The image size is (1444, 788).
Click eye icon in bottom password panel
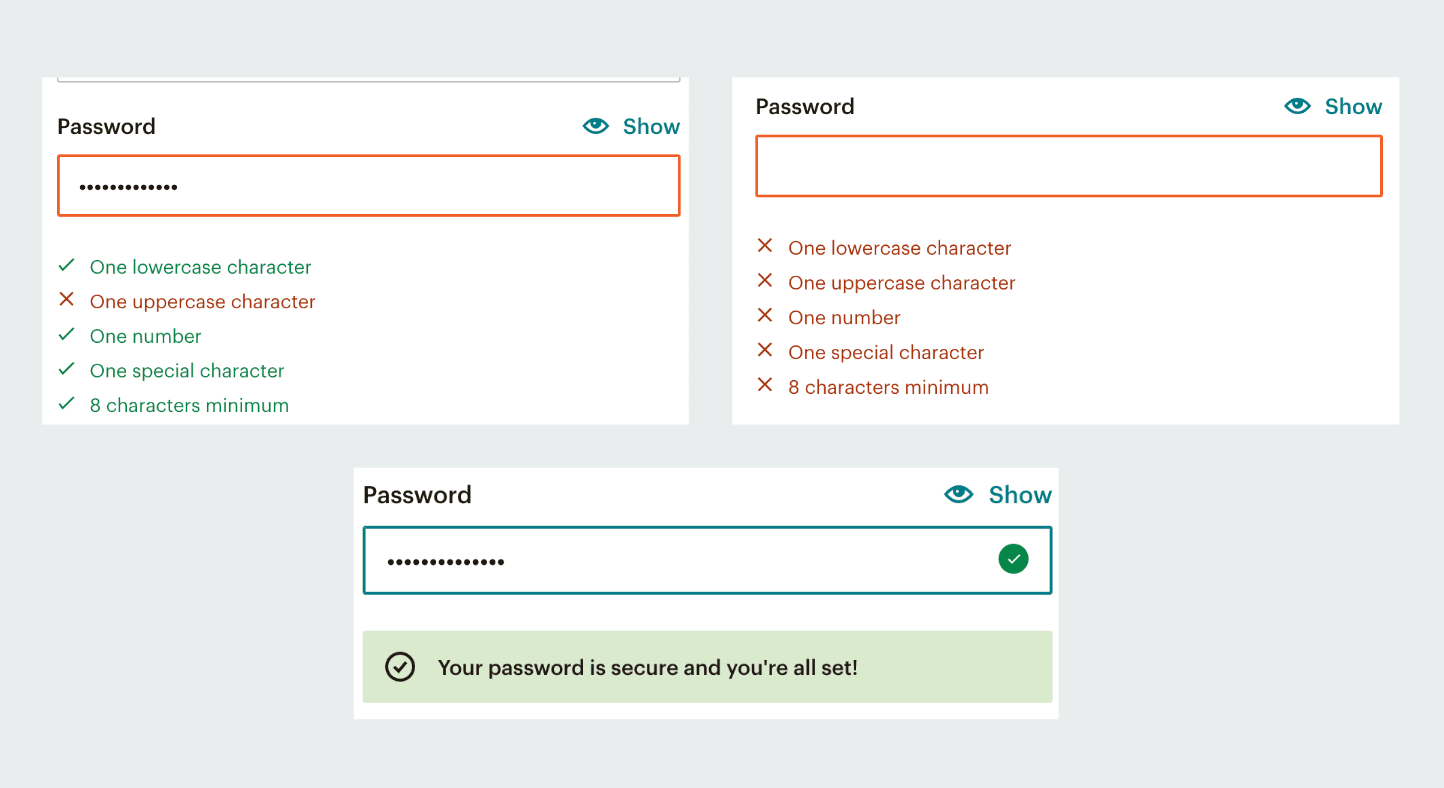pos(959,494)
